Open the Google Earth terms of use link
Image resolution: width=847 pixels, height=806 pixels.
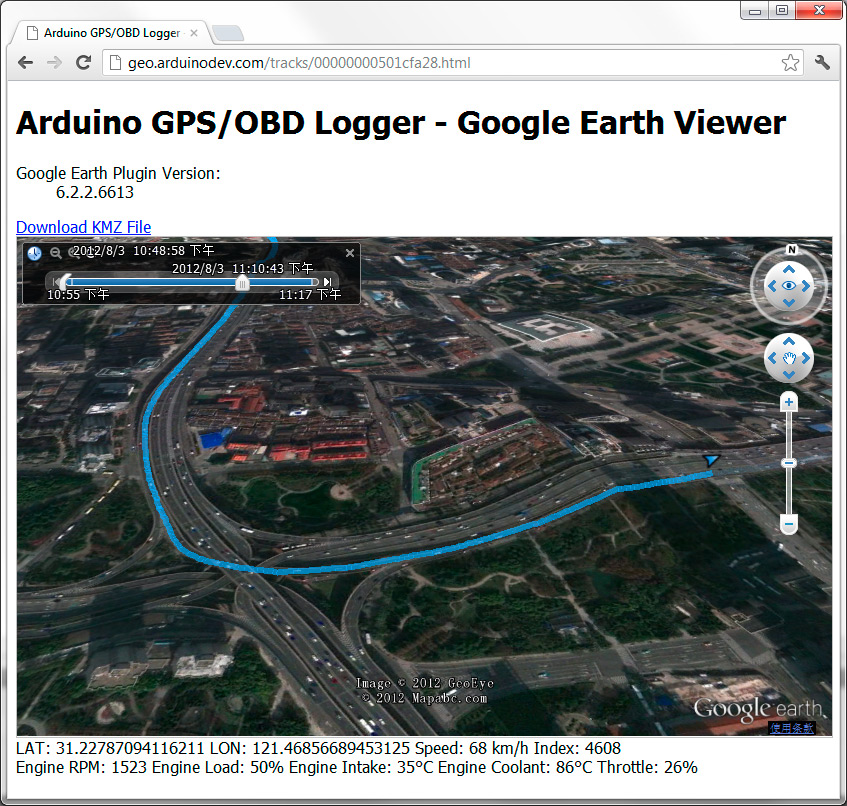coord(791,728)
